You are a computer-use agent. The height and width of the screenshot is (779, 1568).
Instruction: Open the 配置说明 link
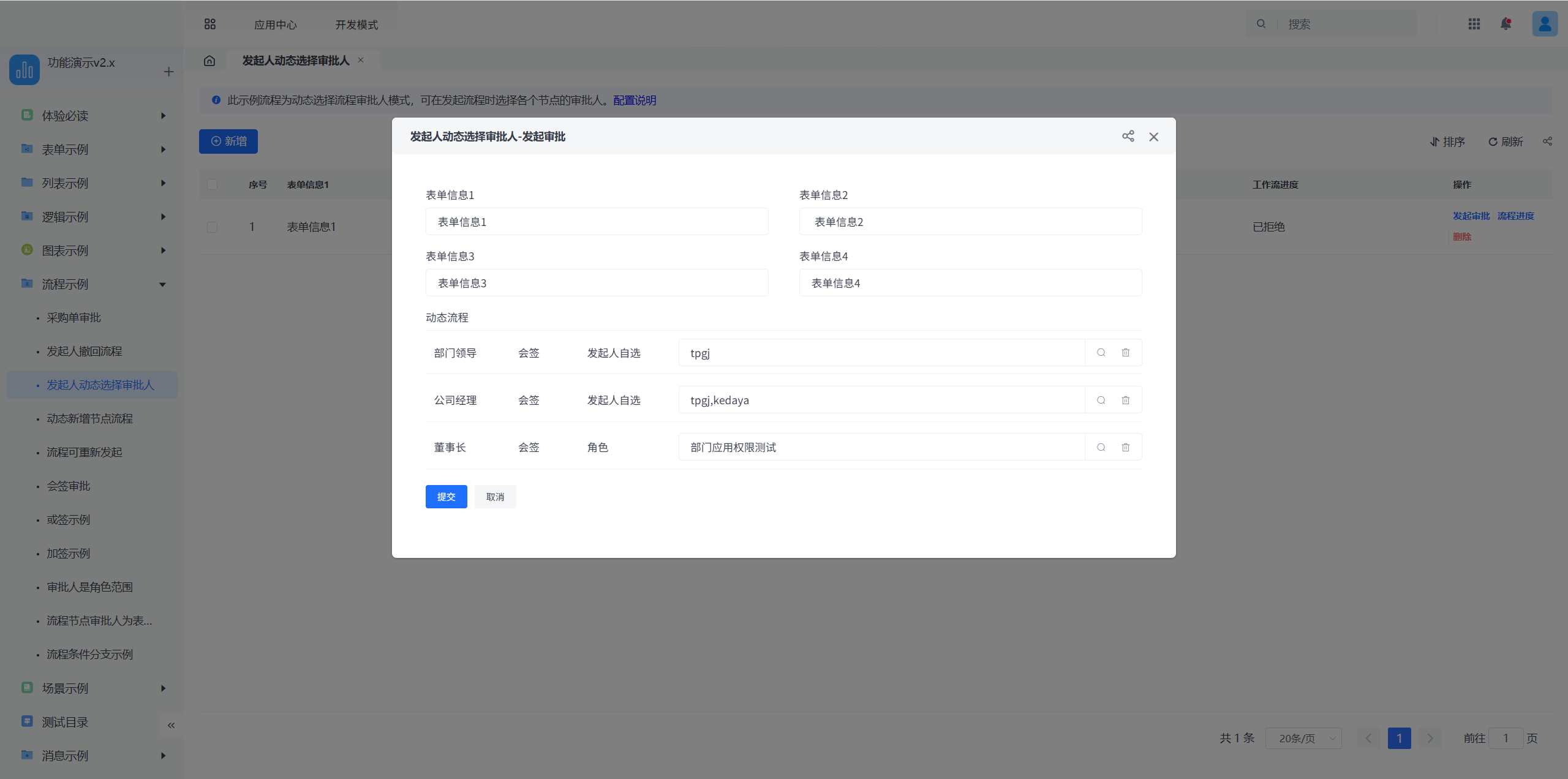click(x=635, y=100)
